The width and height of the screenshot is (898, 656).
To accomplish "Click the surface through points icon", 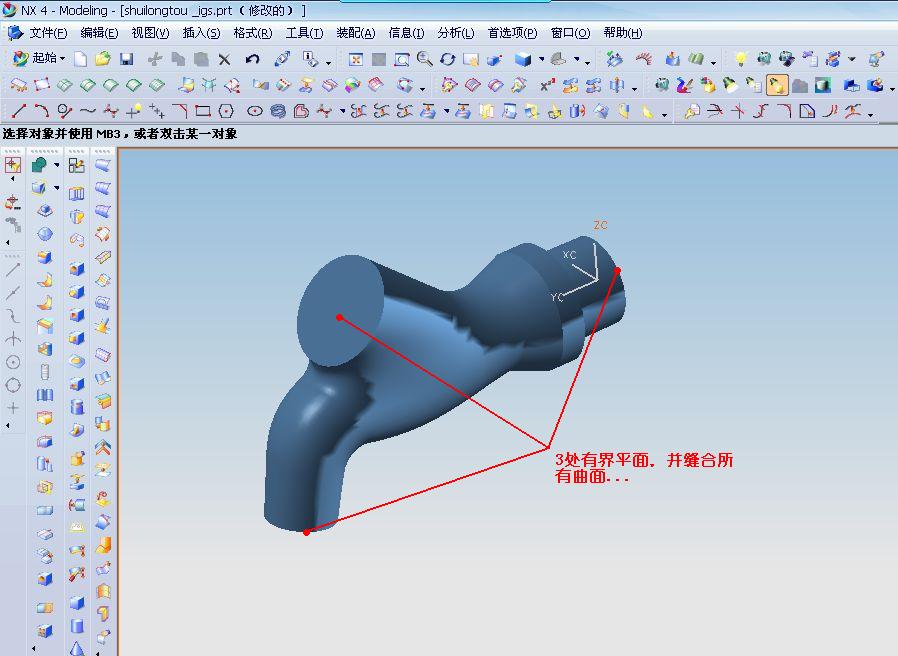I will (18, 85).
